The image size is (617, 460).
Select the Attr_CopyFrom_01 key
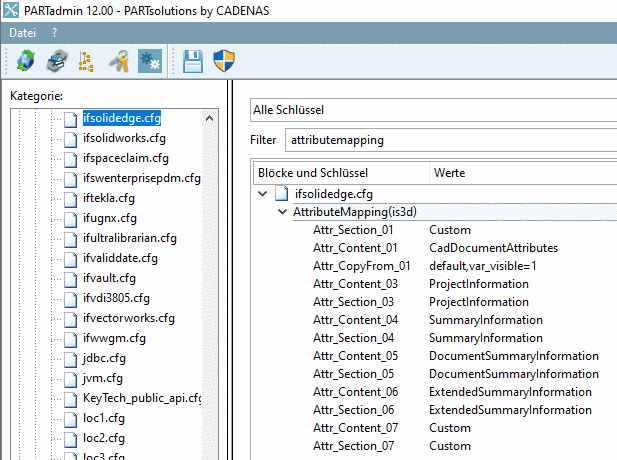pyautogui.click(x=362, y=266)
